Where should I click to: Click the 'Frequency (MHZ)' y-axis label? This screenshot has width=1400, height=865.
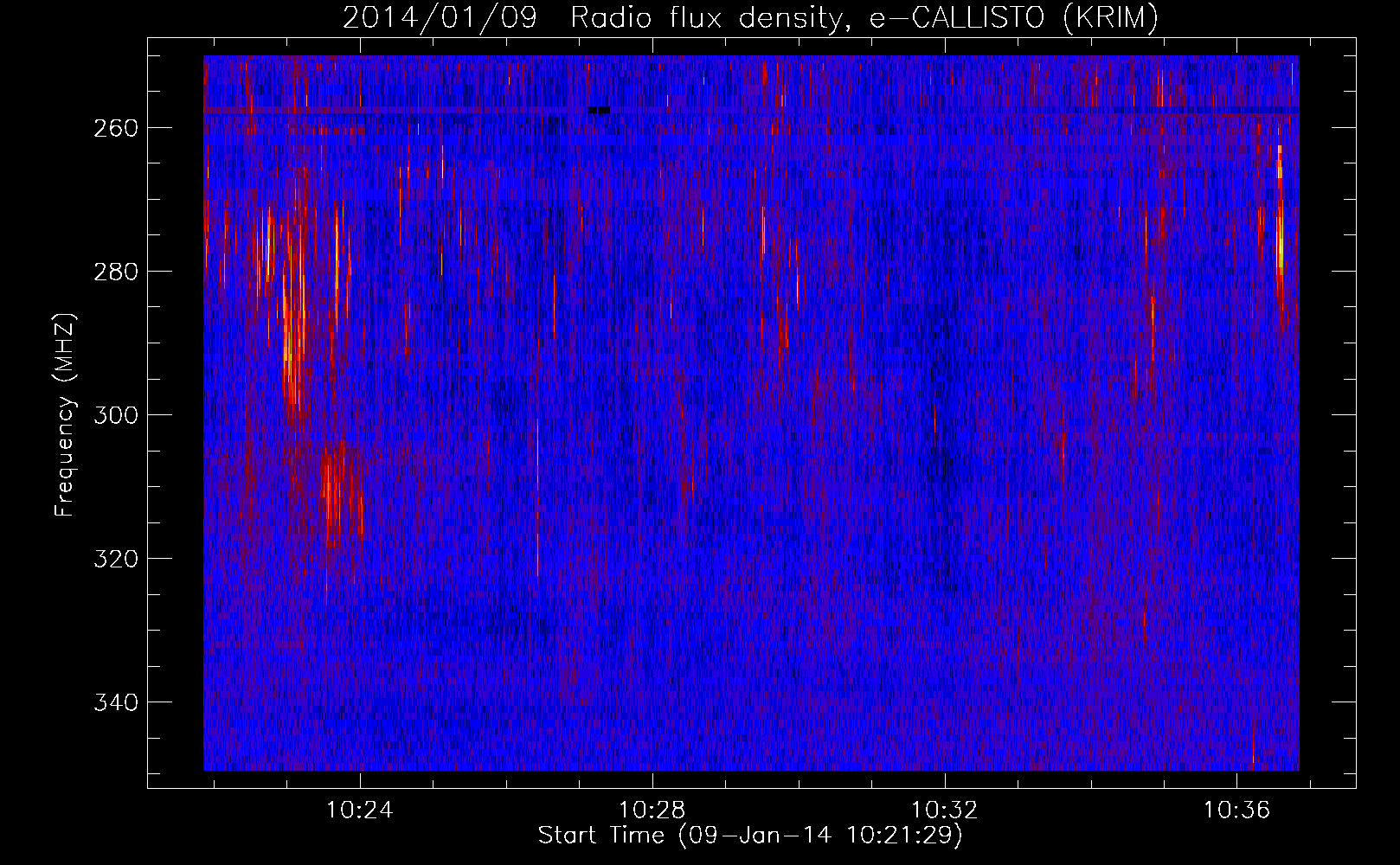[x=65, y=414]
